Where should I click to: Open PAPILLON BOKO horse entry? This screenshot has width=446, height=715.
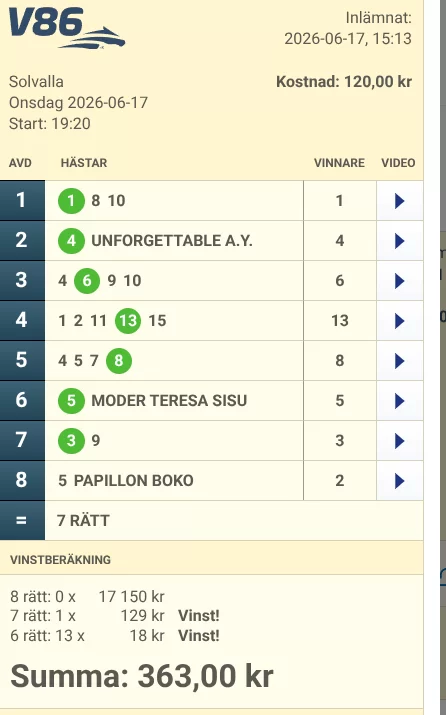134,481
